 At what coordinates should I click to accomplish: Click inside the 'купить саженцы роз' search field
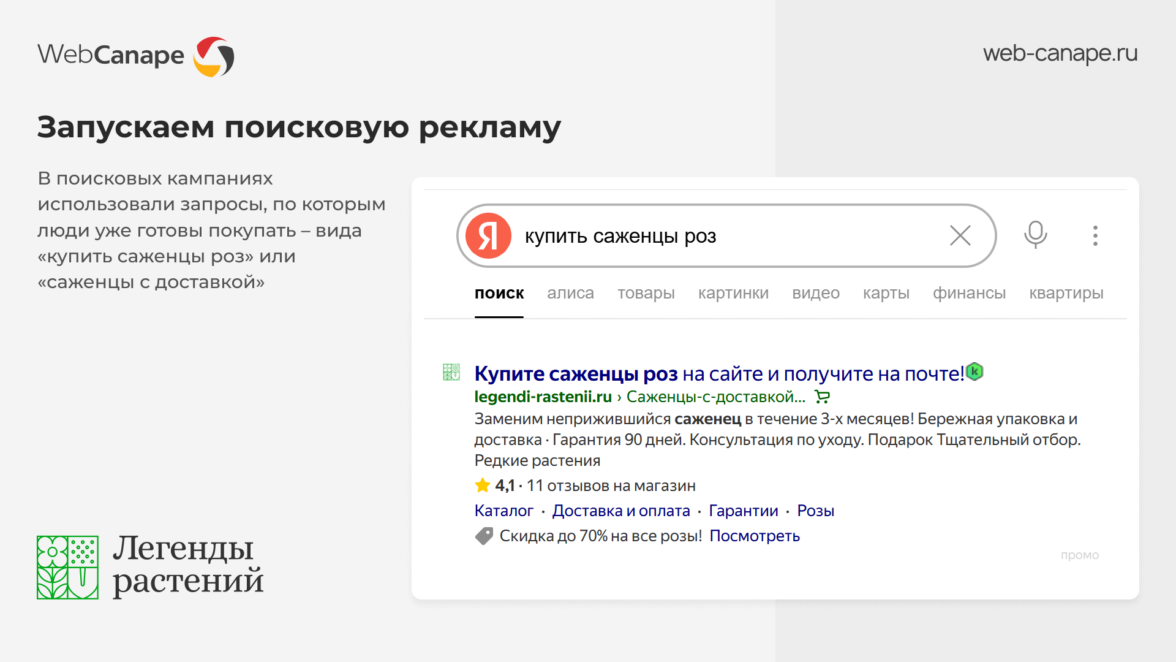tap(720, 237)
